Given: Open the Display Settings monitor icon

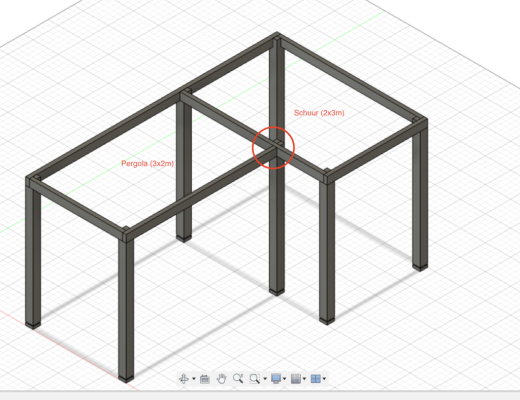Looking at the screenshot, I should tap(276, 379).
